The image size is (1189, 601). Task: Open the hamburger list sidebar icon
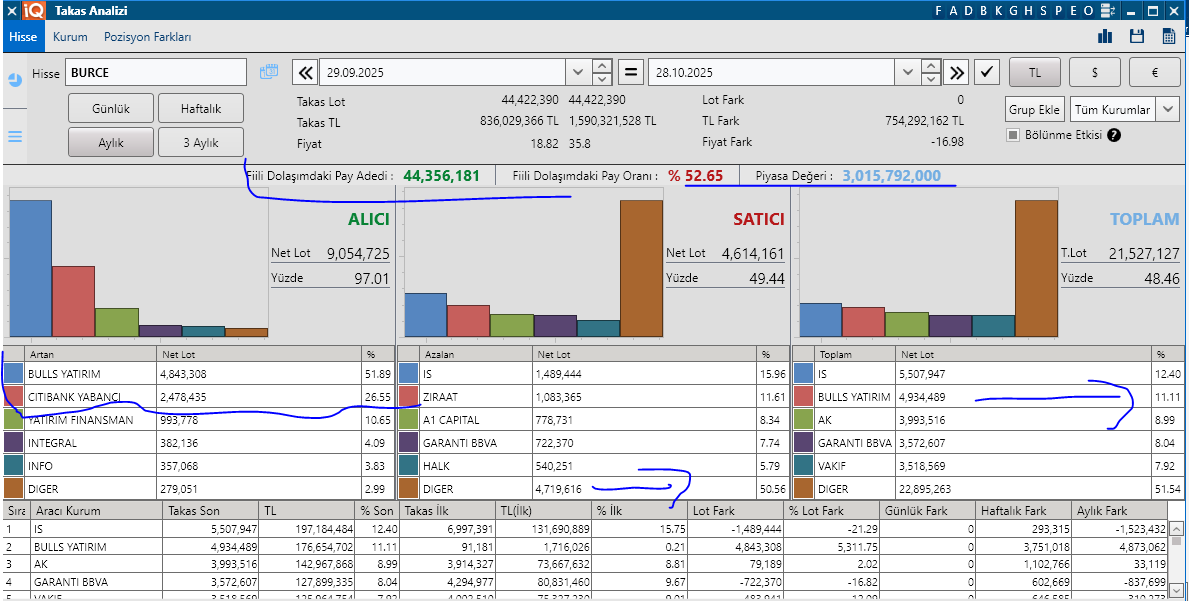point(14,136)
